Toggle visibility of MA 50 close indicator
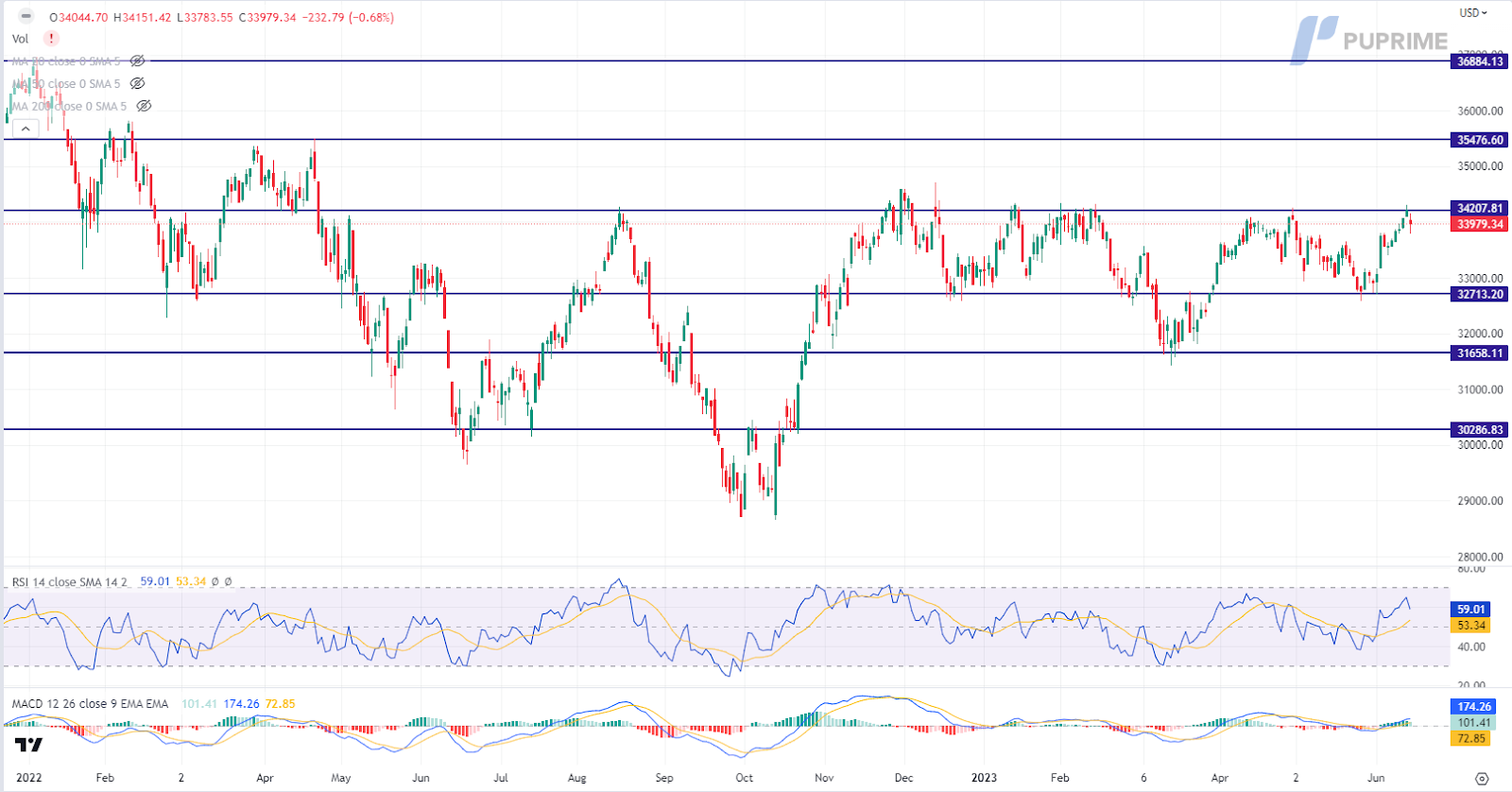This screenshot has height=792, width=1512. (137, 83)
